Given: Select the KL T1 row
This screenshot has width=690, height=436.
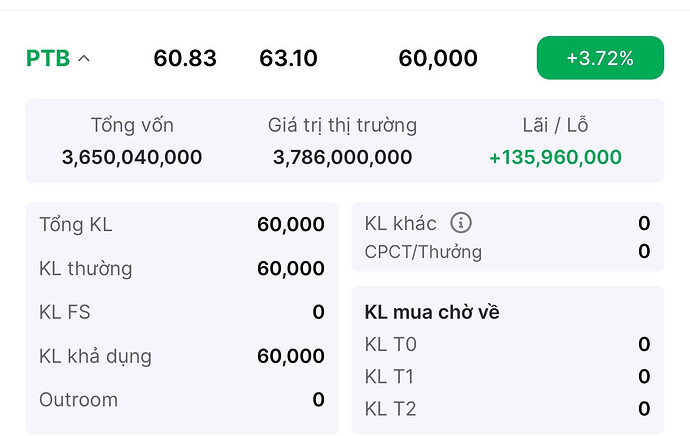Looking at the screenshot, I should click(507, 377).
